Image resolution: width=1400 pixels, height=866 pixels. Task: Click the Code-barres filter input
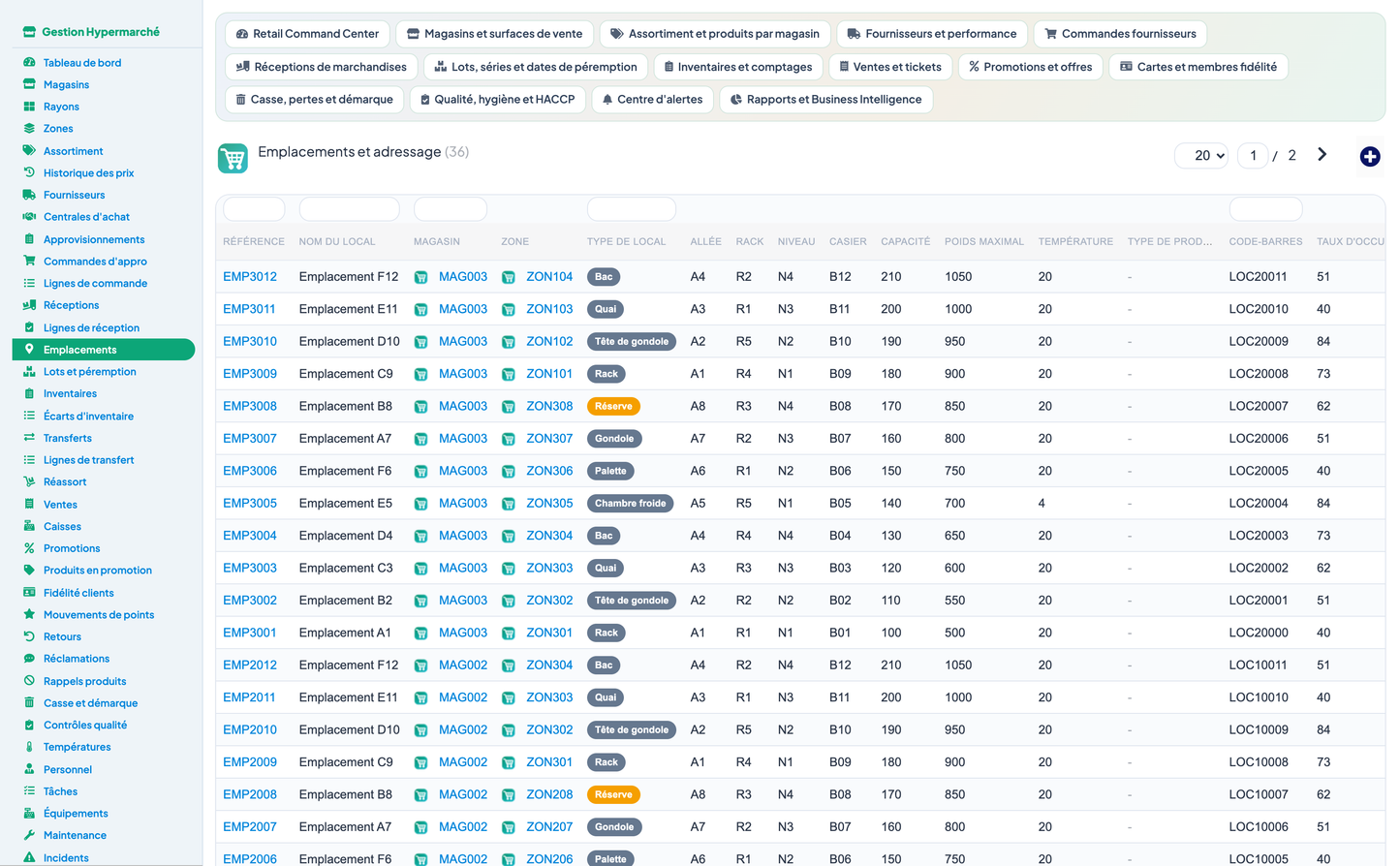(x=1265, y=208)
